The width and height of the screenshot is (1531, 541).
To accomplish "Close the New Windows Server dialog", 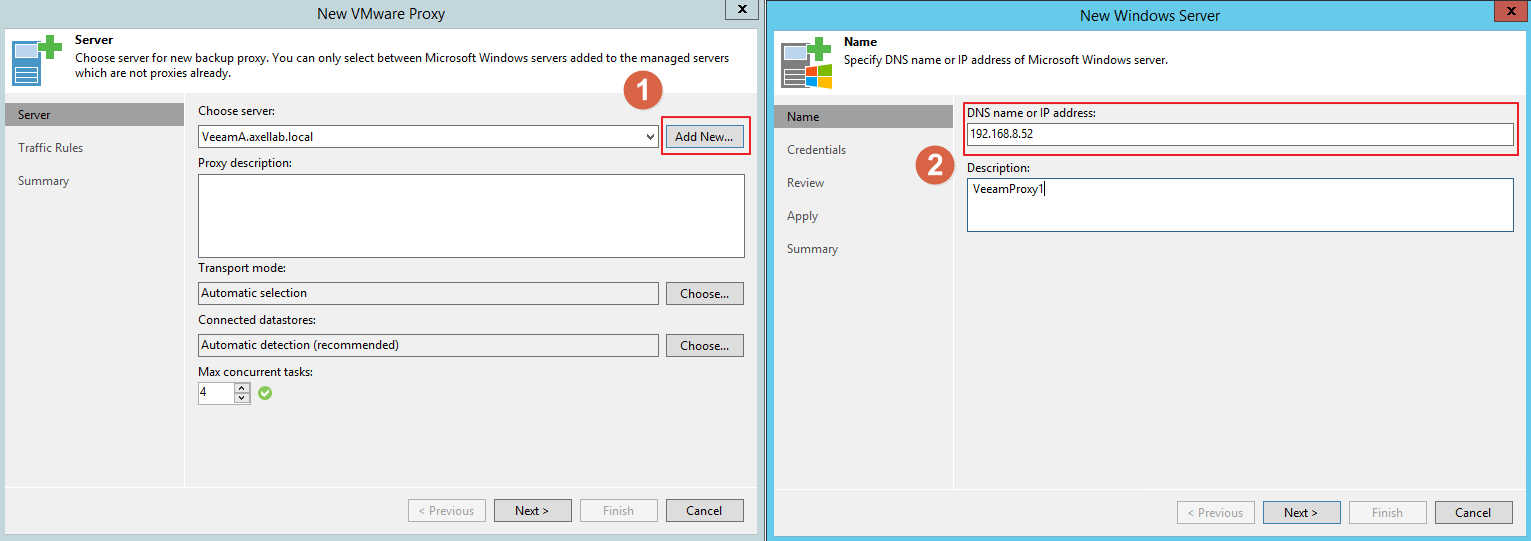I will pyautogui.click(x=1507, y=11).
